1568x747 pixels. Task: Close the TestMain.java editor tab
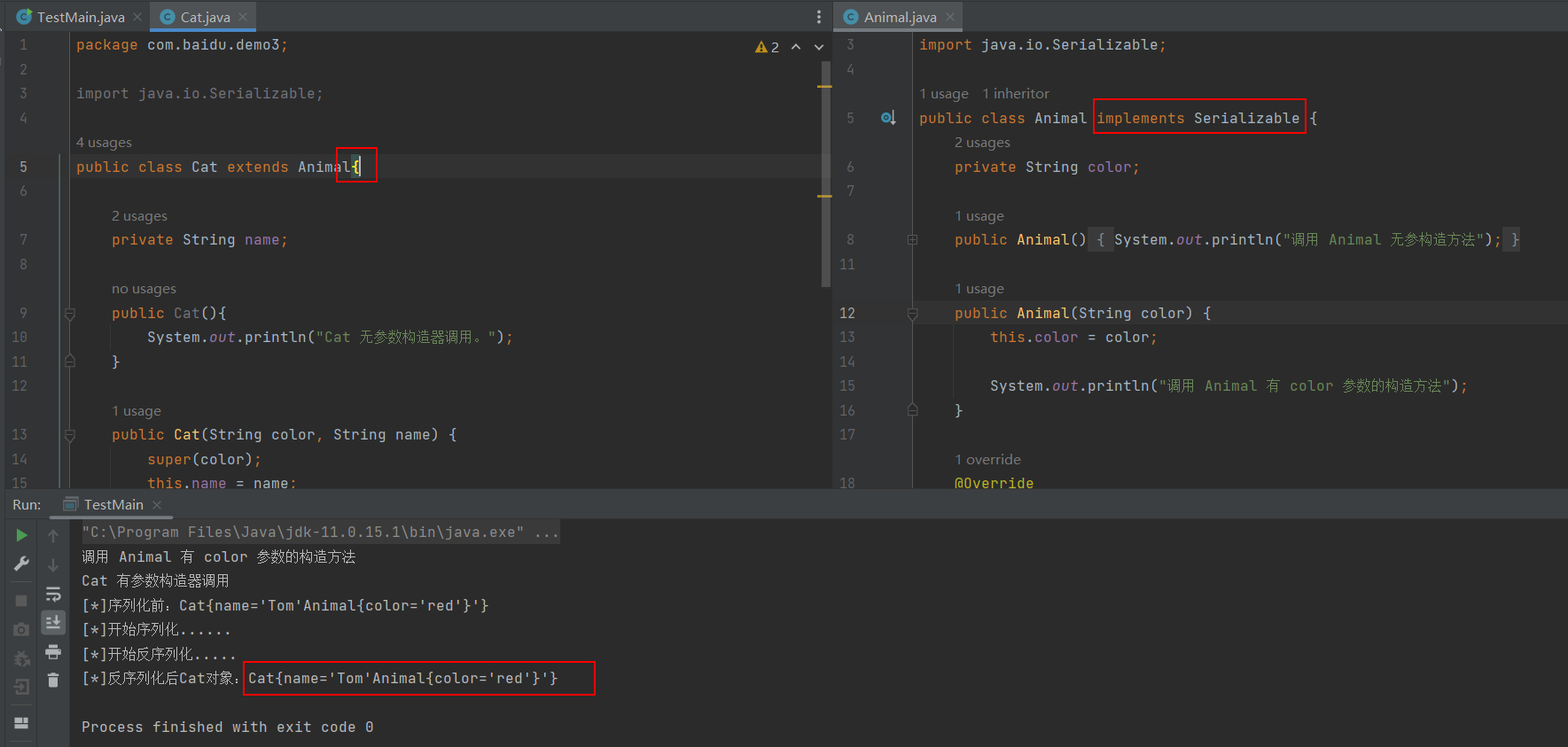coord(137,17)
